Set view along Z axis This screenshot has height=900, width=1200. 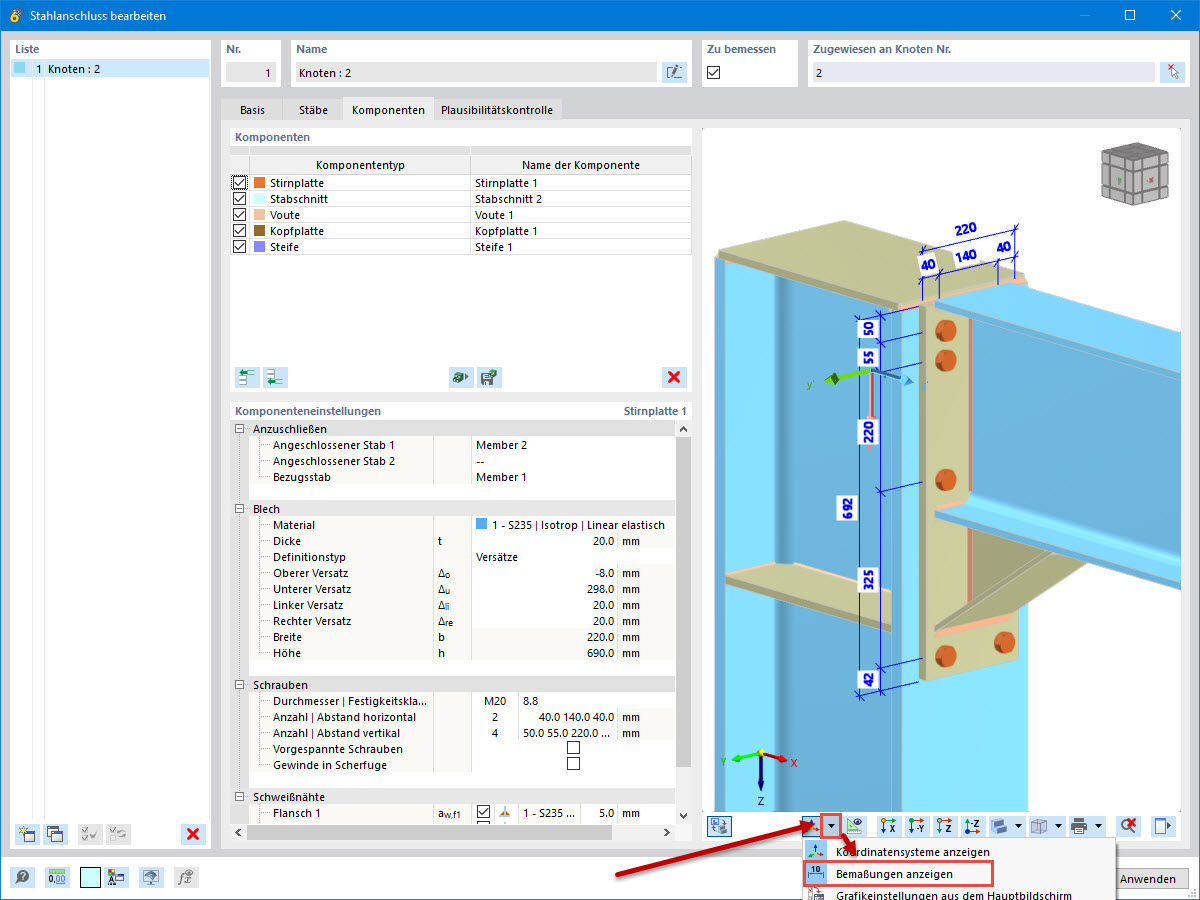pos(945,826)
